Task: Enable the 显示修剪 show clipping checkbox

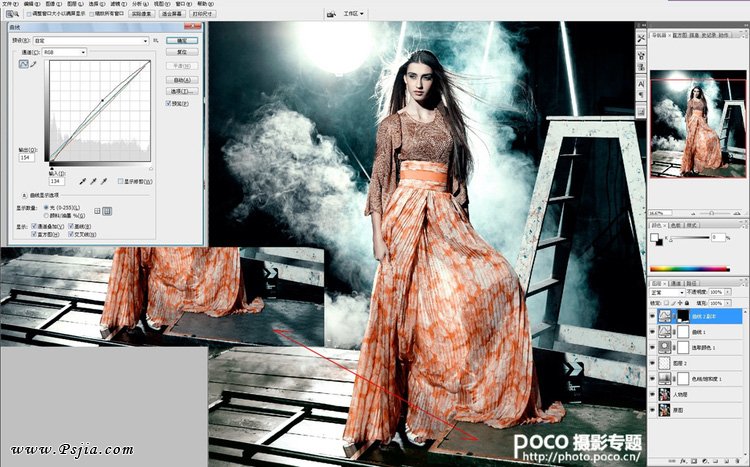Action: tap(120, 181)
